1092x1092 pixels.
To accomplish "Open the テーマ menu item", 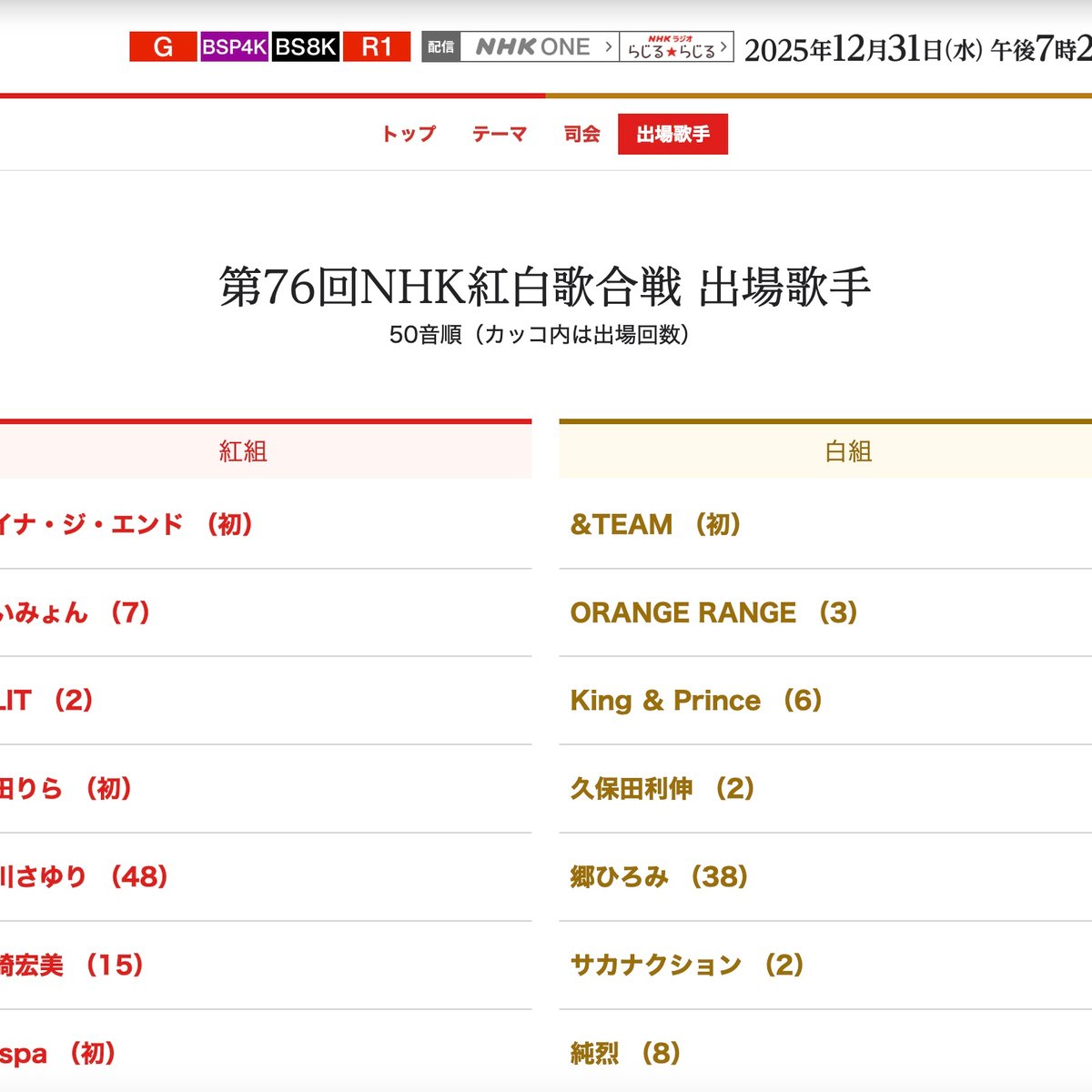I will tap(499, 134).
